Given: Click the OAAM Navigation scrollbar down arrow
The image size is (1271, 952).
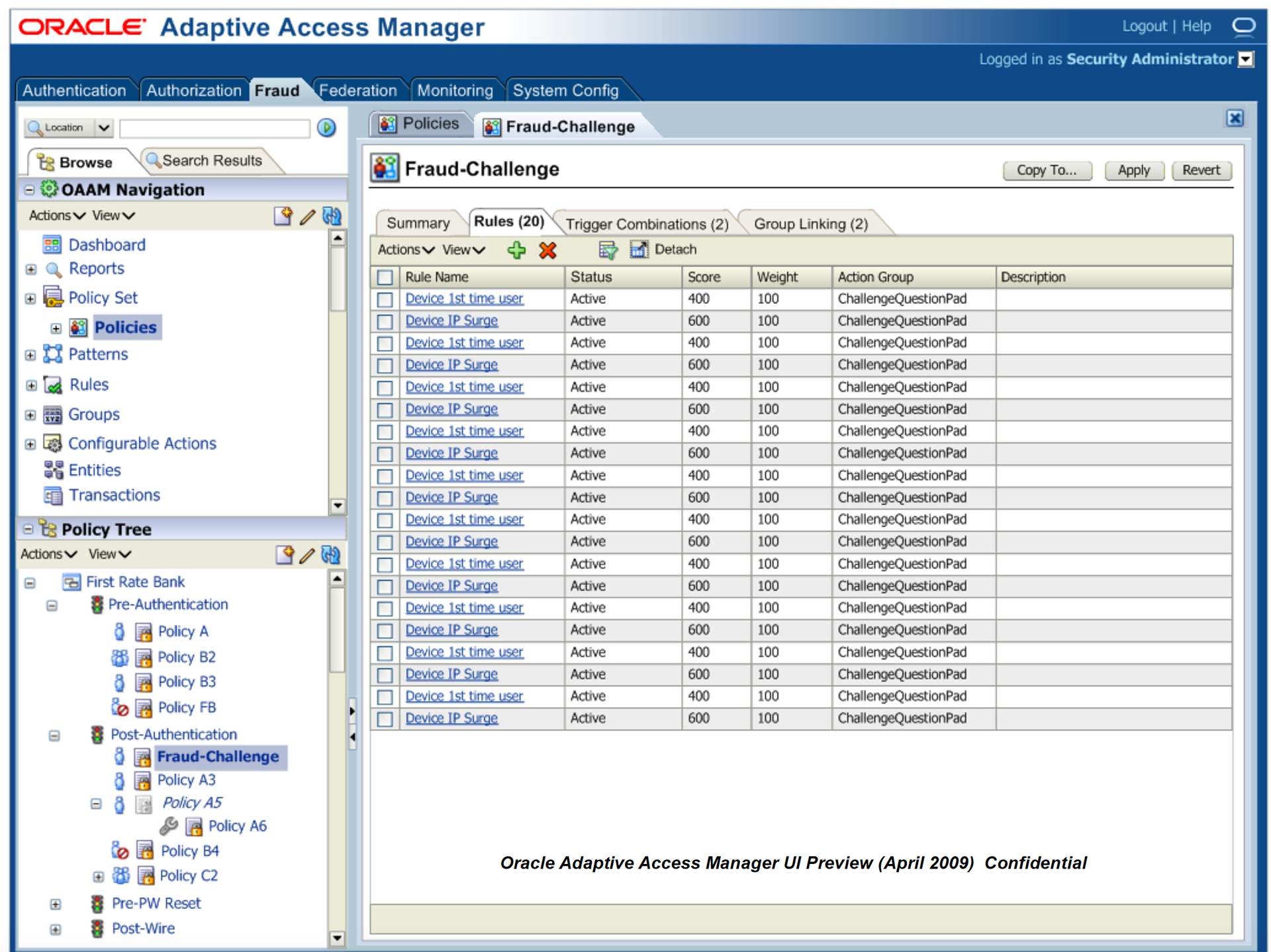Looking at the screenshot, I should (338, 505).
